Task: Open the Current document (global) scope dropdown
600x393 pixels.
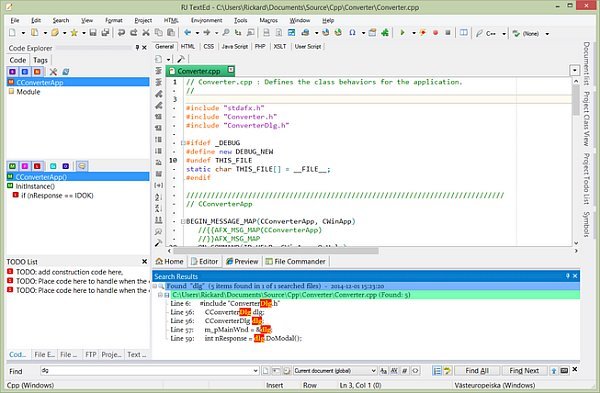Action: point(373,370)
